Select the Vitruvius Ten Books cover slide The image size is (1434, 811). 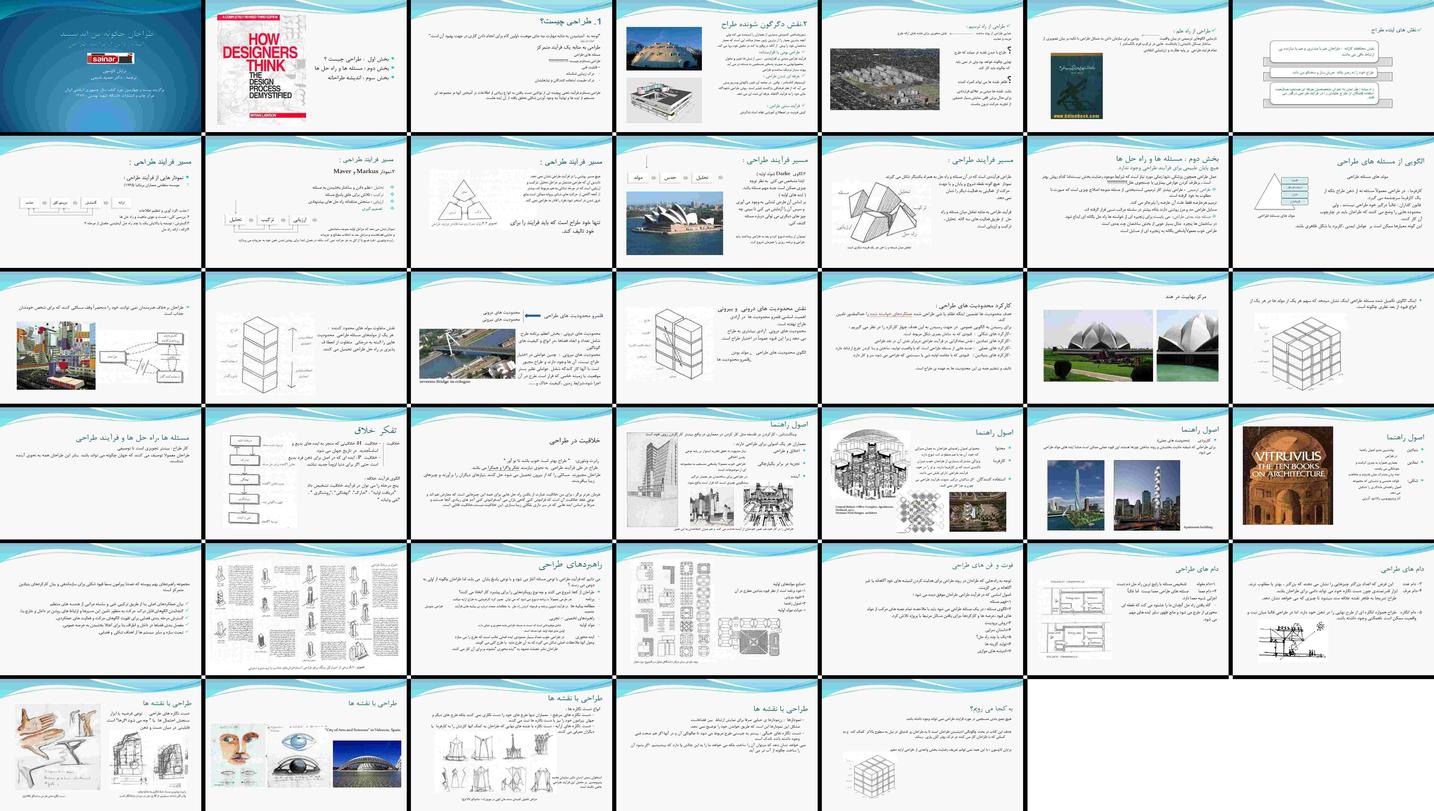tap(1331, 472)
